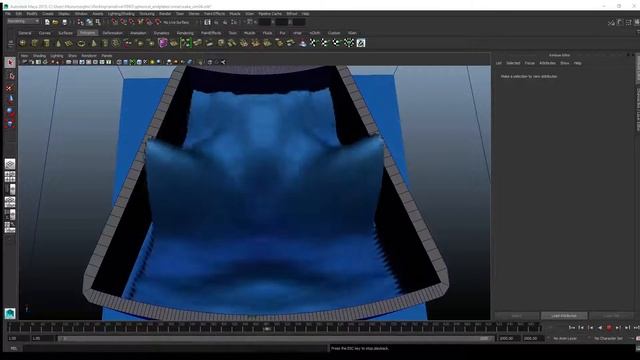
Task: Toggle snap to grids
Action: pyautogui.click(x=115, y=22)
